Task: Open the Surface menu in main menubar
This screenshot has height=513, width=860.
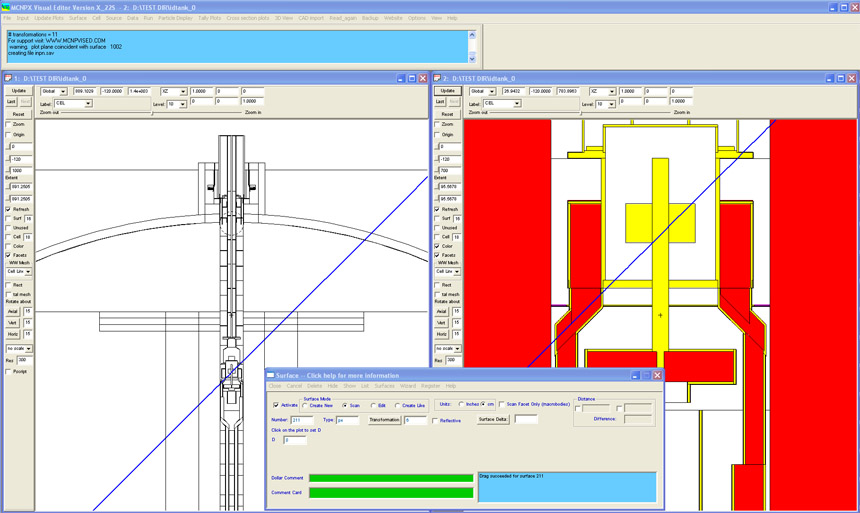Action: tap(78, 18)
